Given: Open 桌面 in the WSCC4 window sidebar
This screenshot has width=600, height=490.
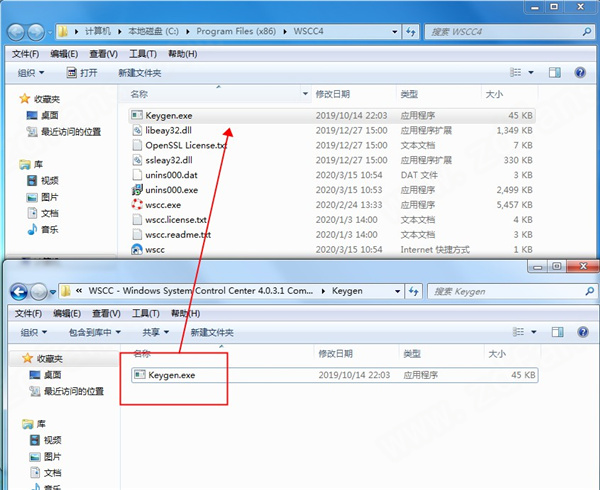Looking at the screenshot, I should click(42, 116).
